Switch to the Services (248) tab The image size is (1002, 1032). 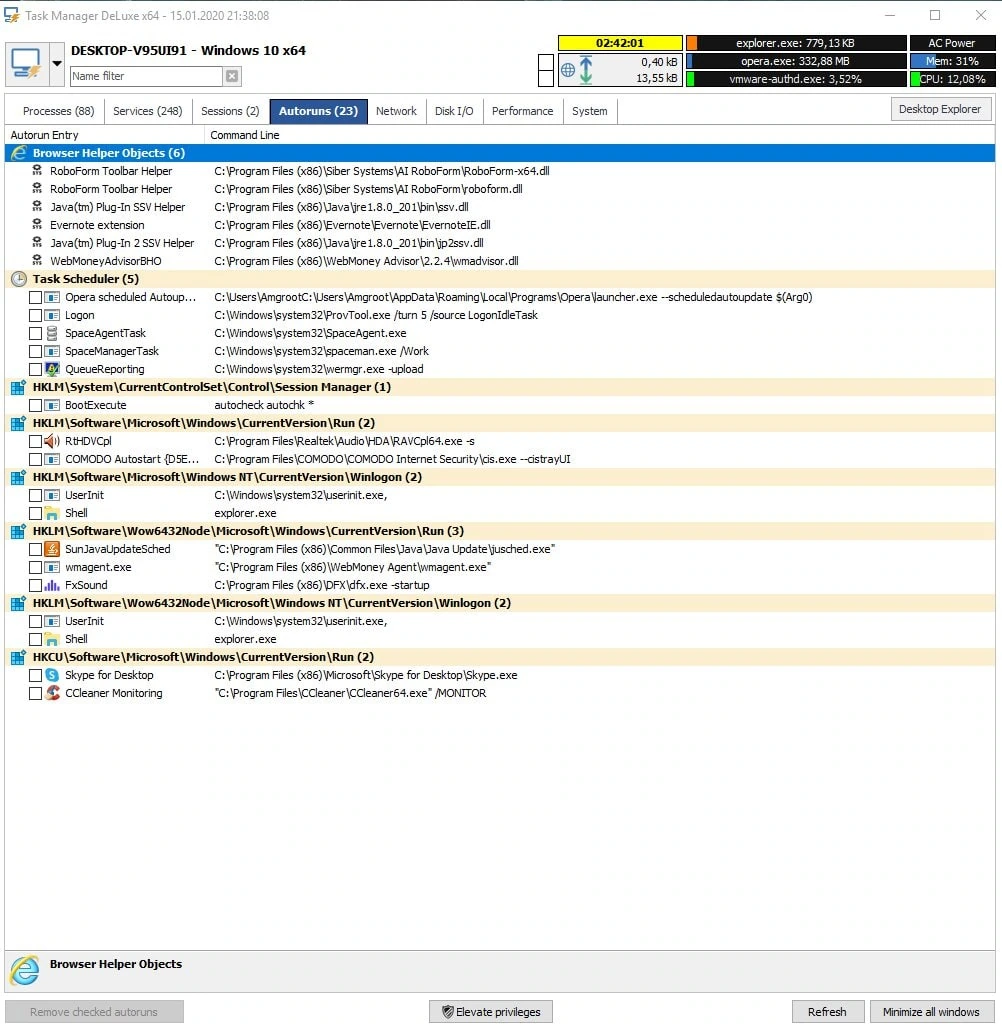(147, 111)
